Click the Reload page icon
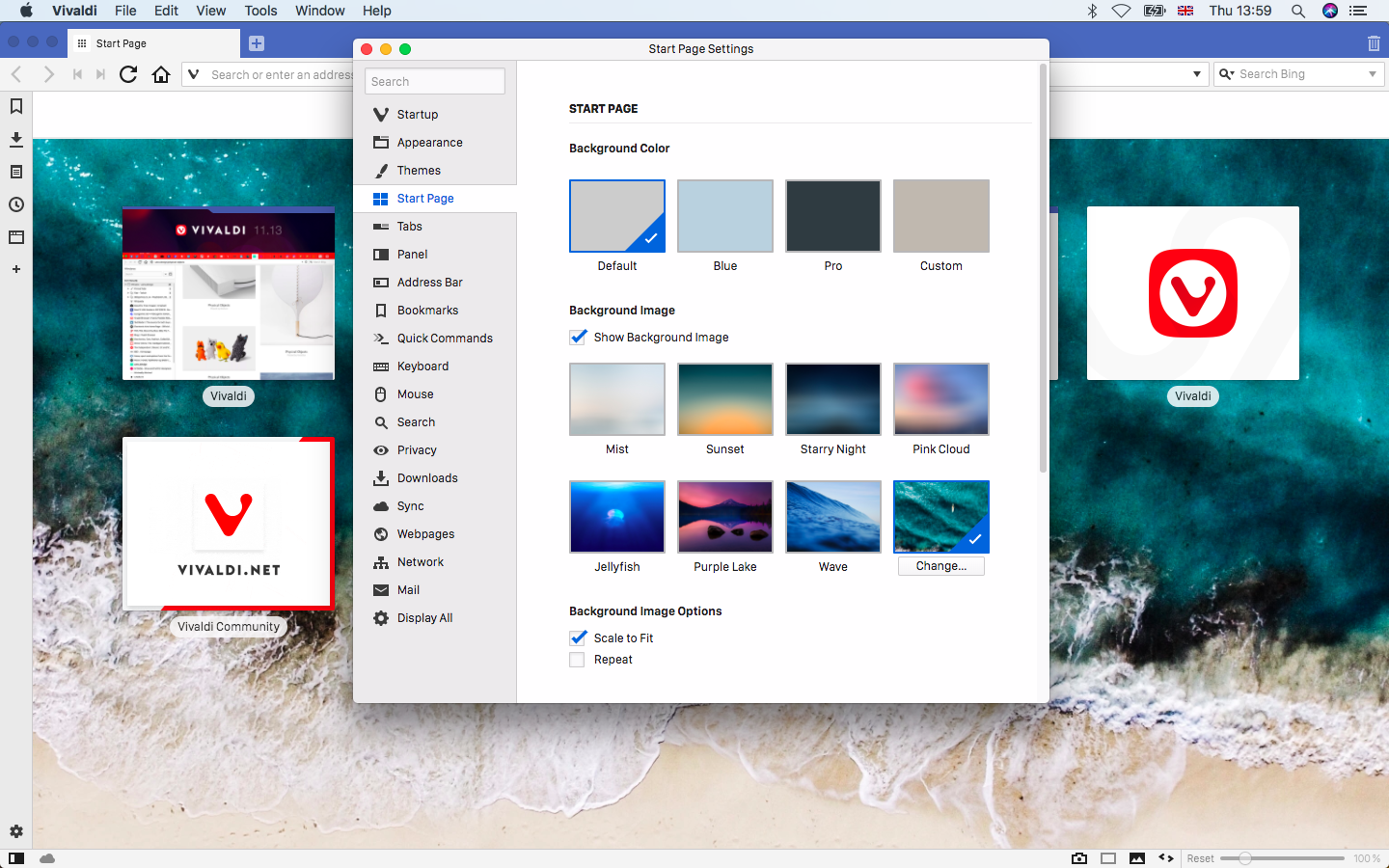 [x=128, y=74]
